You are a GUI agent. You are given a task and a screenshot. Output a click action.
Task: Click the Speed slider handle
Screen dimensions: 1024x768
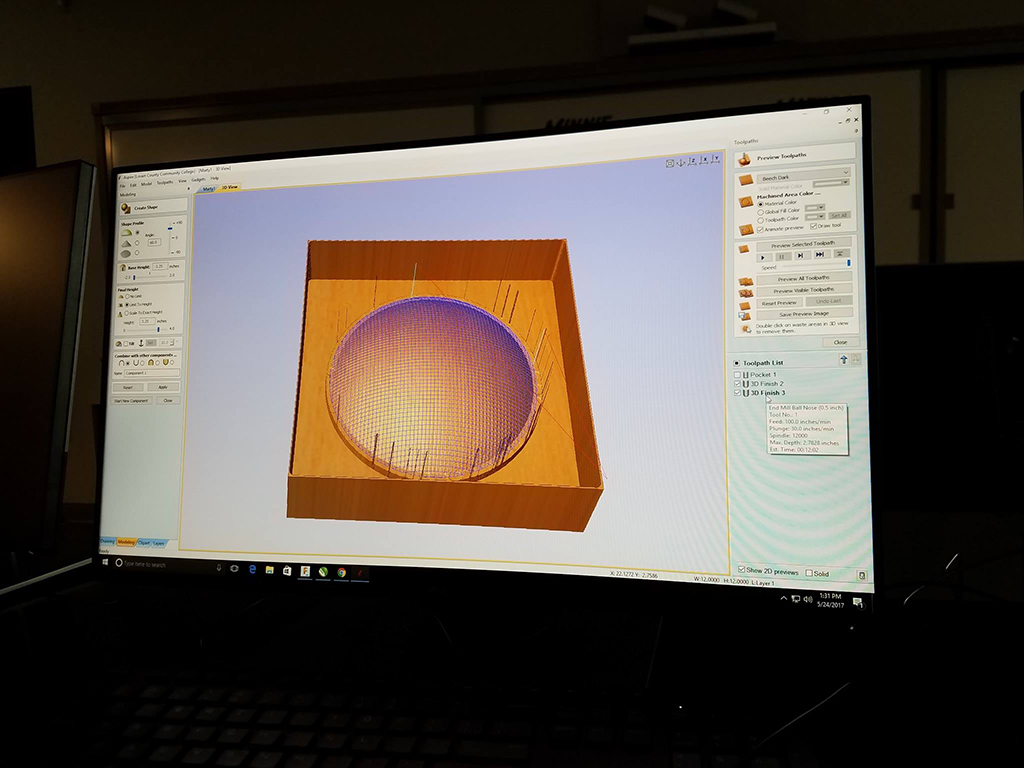click(x=849, y=263)
